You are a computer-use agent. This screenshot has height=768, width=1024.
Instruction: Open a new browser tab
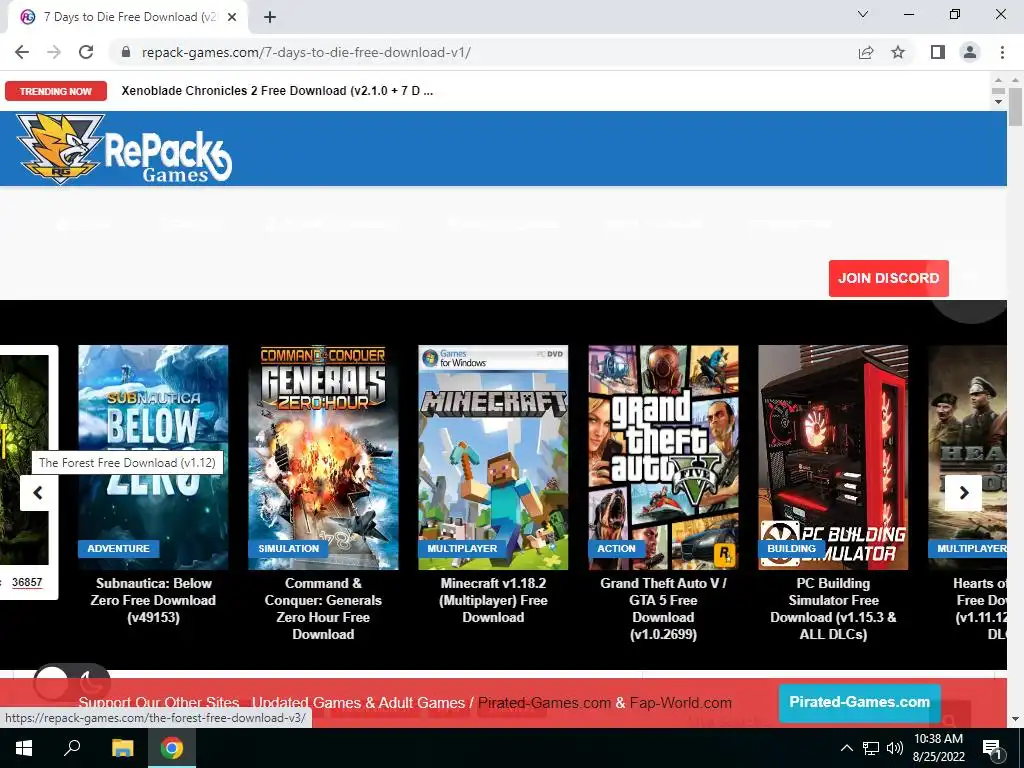(x=270, y=17)
